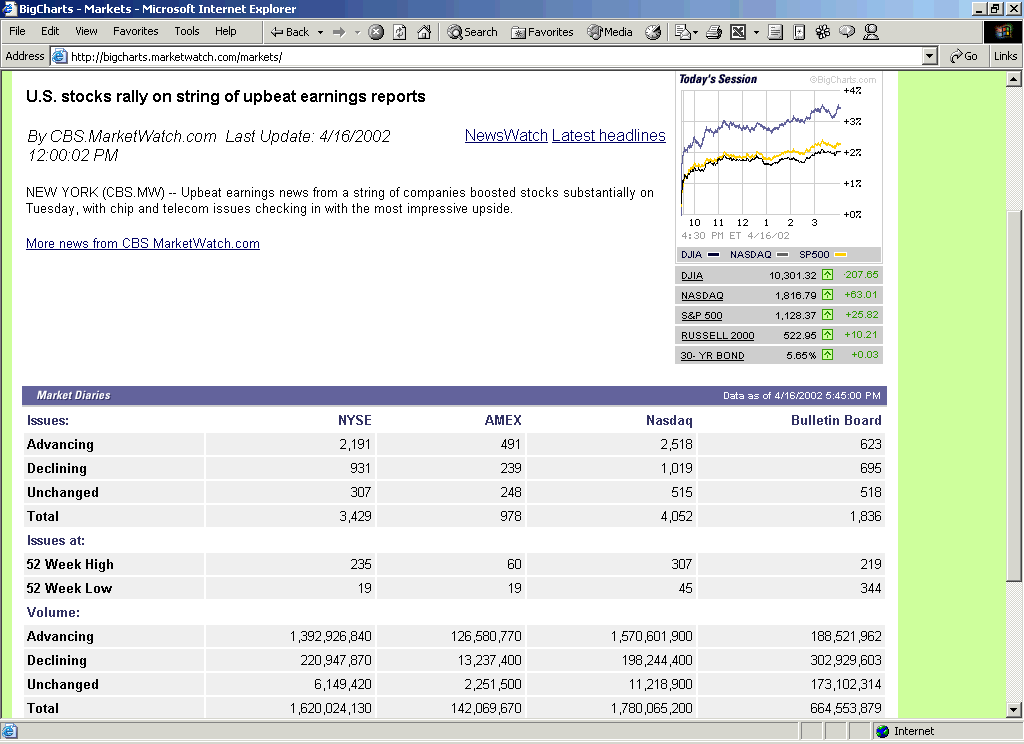Click the Stop loading toolbar icon

coord(376,32)
